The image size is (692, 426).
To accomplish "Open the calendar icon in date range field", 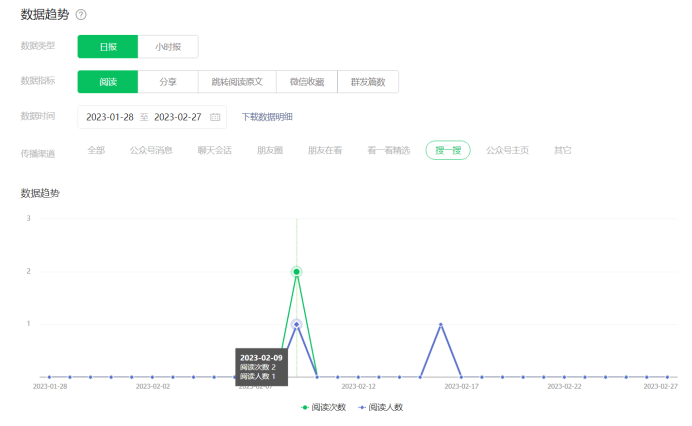I will pos(215,117).
